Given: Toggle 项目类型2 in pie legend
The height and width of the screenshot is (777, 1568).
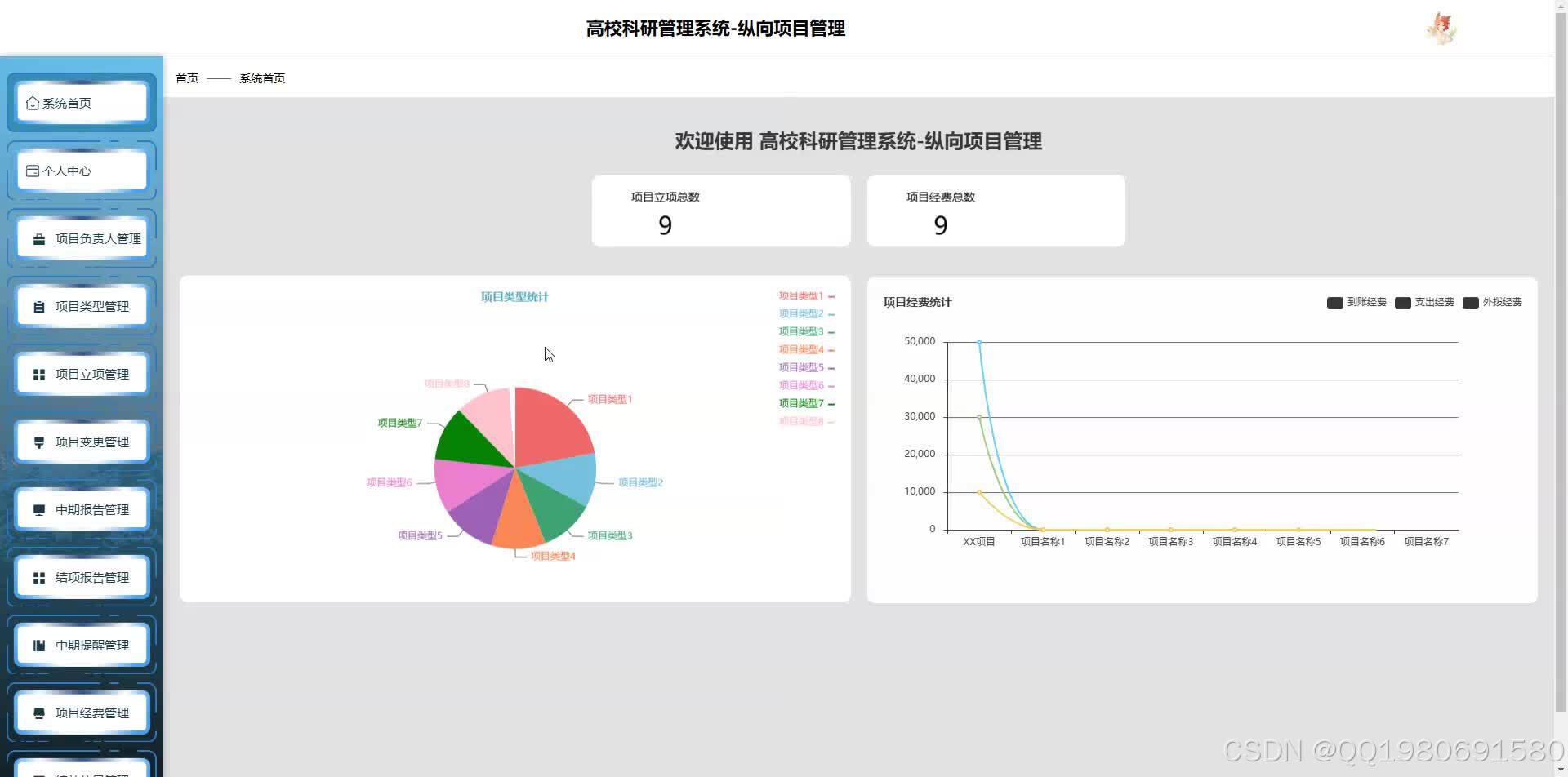Looking at the screenshot, I should point(806,313).
